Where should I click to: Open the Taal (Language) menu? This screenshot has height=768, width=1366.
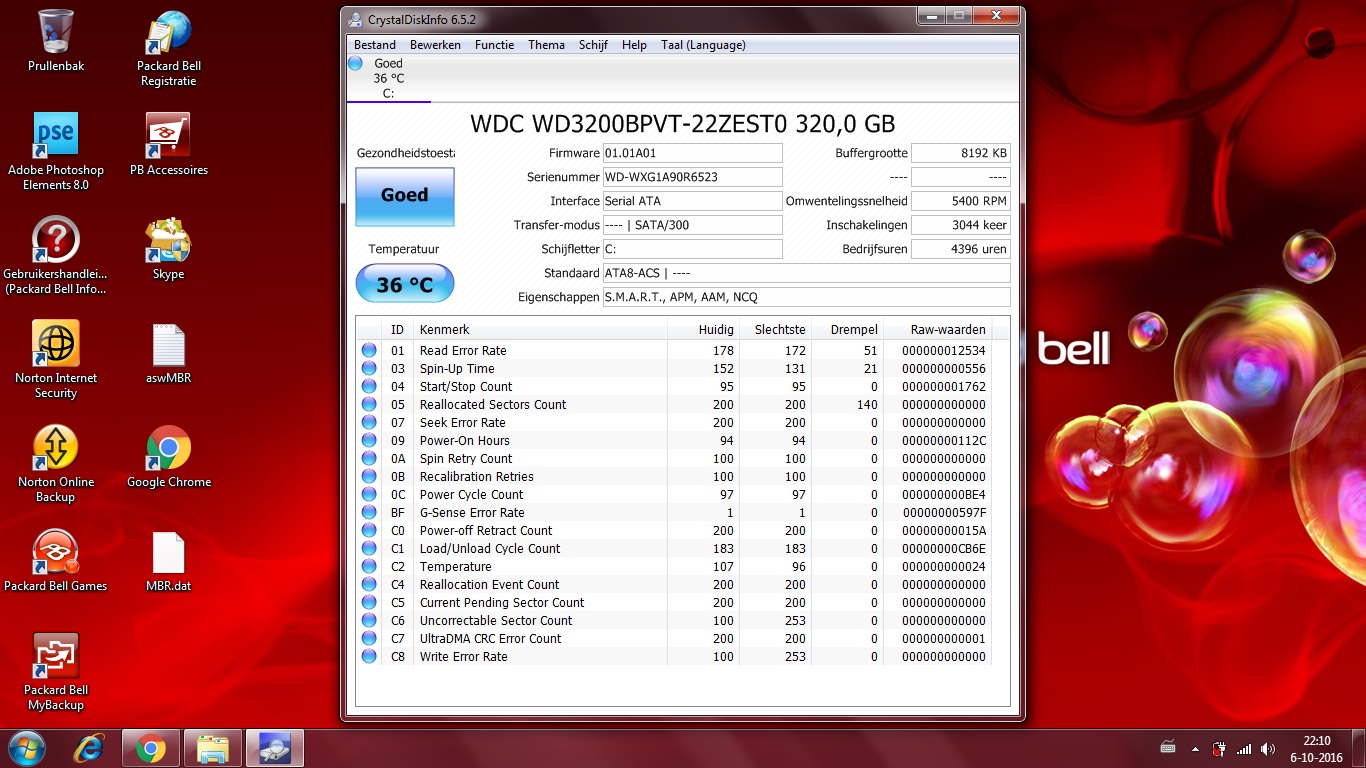point(703,45)
